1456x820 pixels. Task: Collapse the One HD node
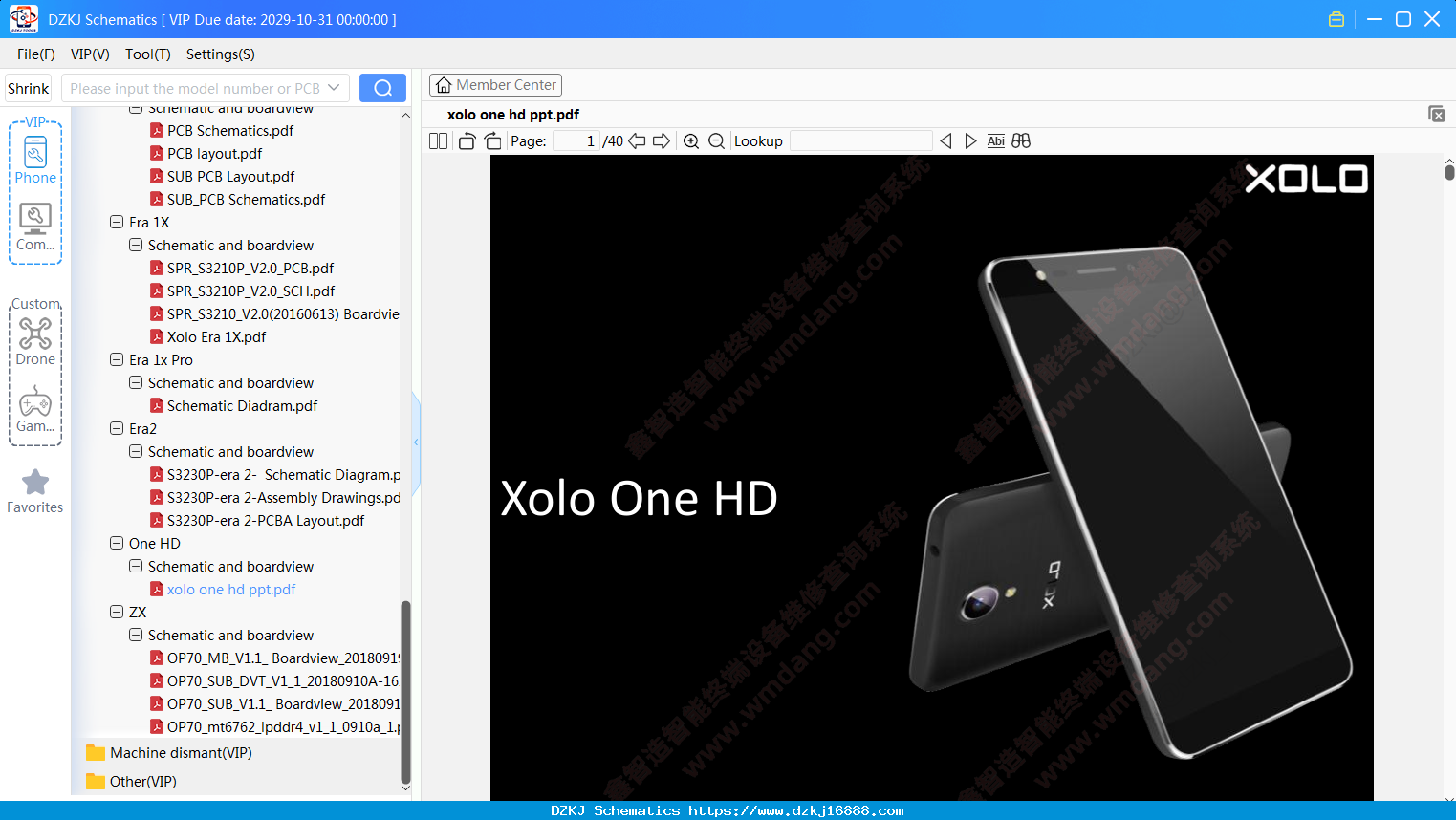117,543
